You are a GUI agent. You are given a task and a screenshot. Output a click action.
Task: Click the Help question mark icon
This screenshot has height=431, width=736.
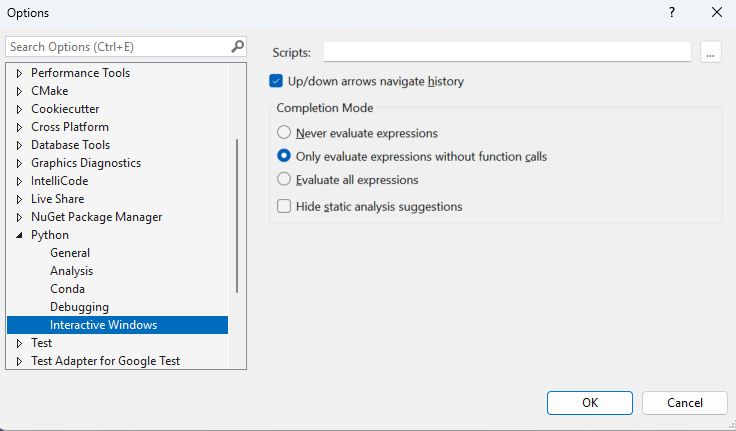click(669, 13)
